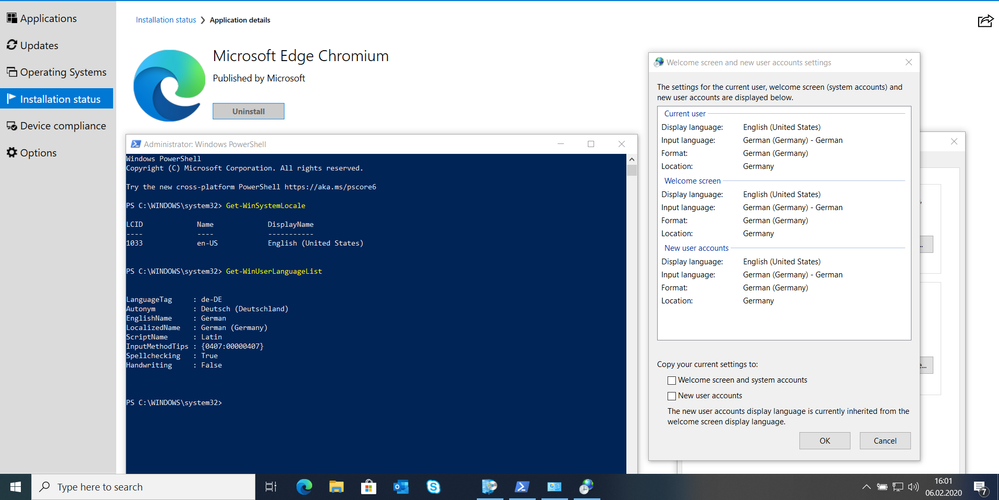
Task: Click the network icon in system tray
Action: click(898, 487)
